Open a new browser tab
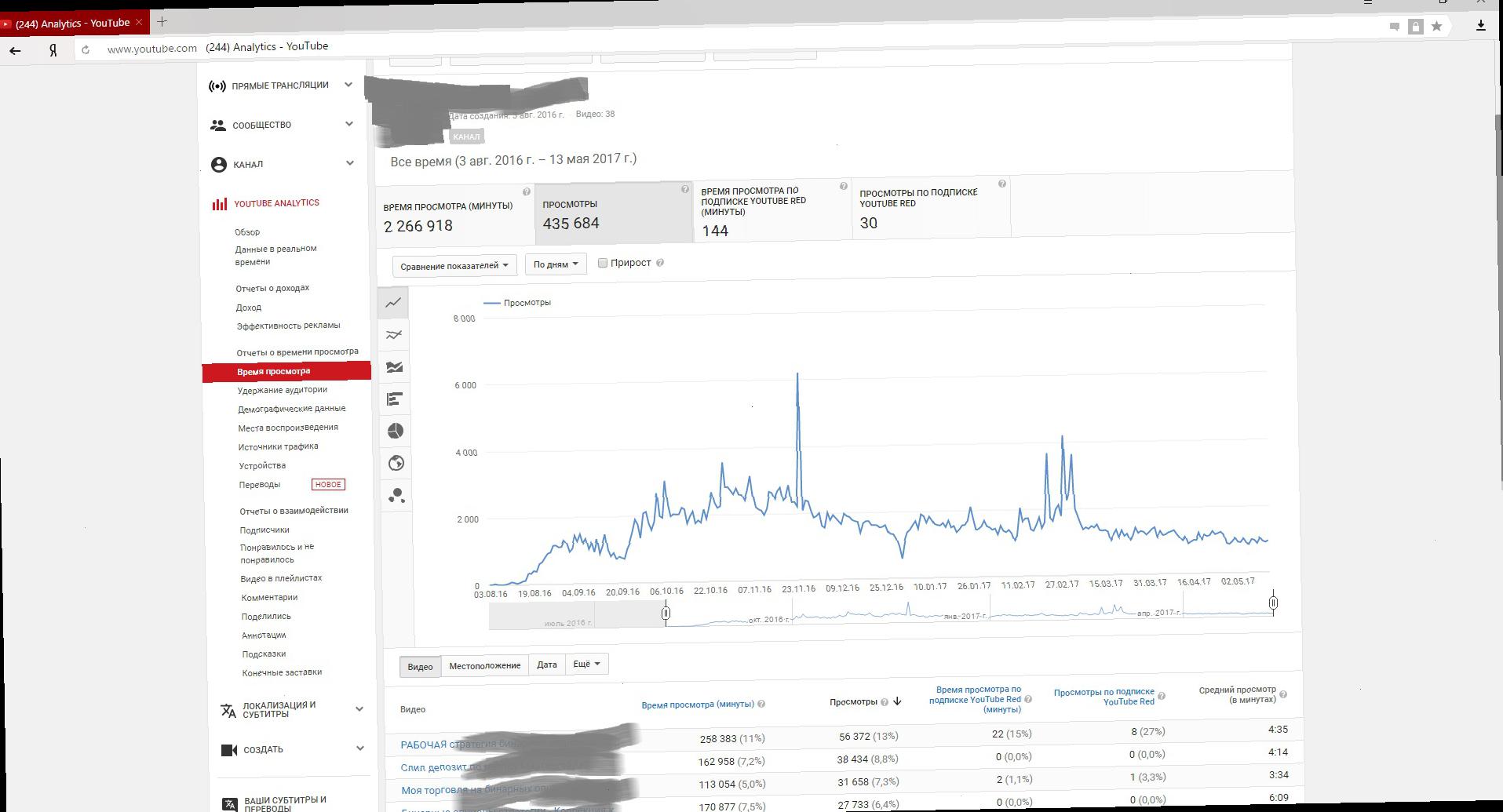The height and width of the screenshot is (812, 1503). [162, 22]
